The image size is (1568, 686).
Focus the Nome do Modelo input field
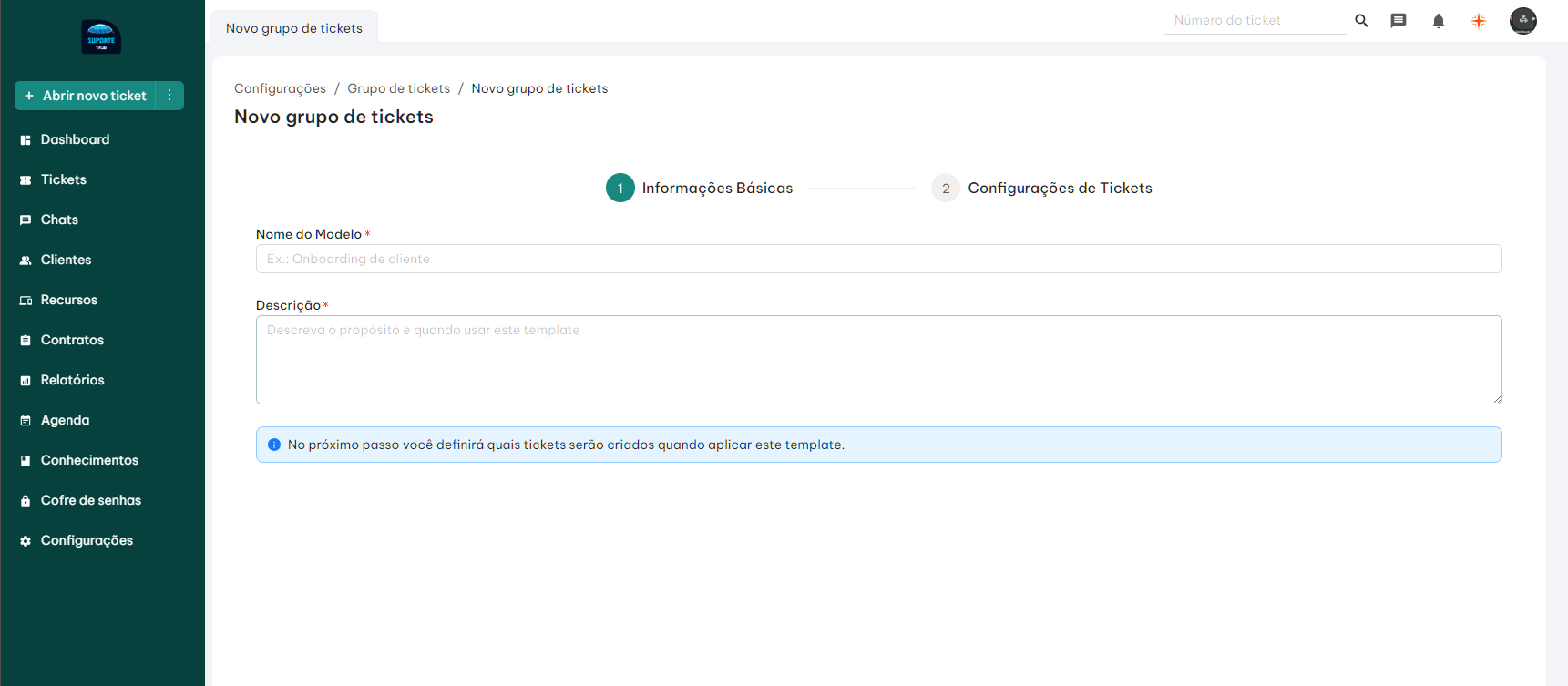(x=878, y=259)
